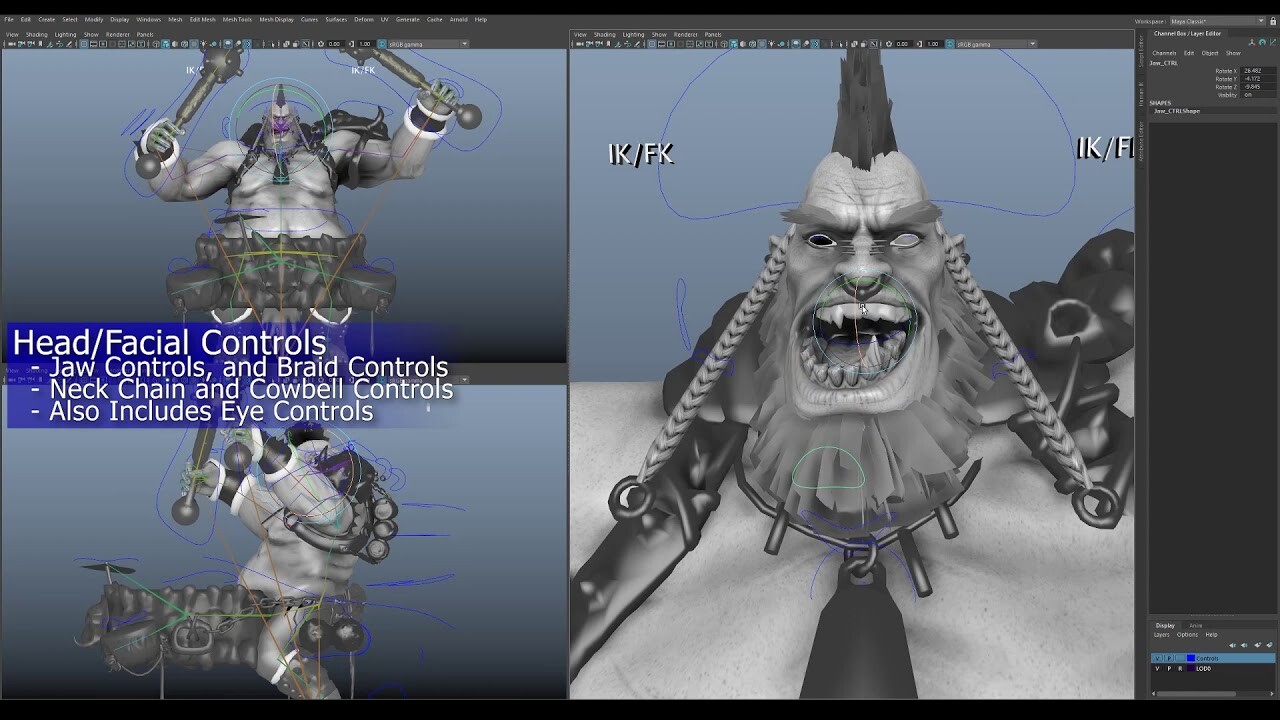Click the P playback toggle on Controls layer
1280x720 pixels.
pyautogui.click(x=1170, y=658)
